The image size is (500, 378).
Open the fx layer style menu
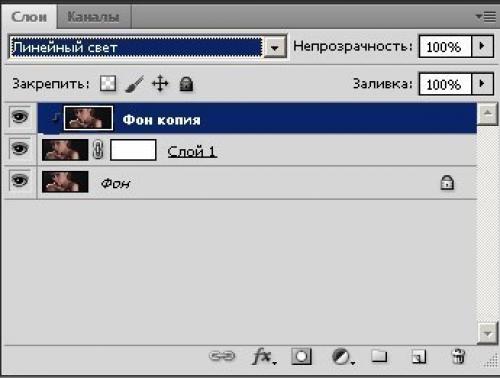(x=263, y=357)
